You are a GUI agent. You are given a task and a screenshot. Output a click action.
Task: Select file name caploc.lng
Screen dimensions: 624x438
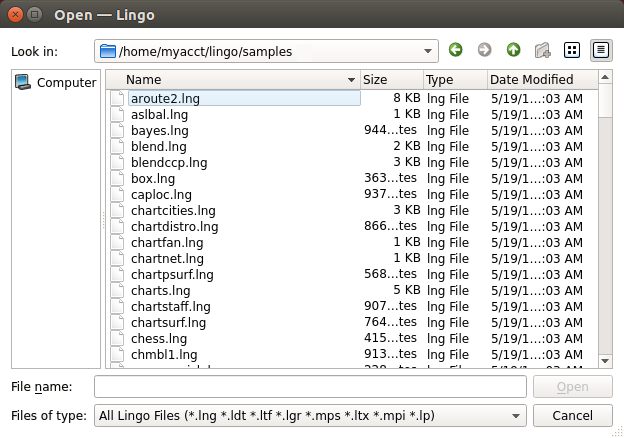click(x=162, y=195)
